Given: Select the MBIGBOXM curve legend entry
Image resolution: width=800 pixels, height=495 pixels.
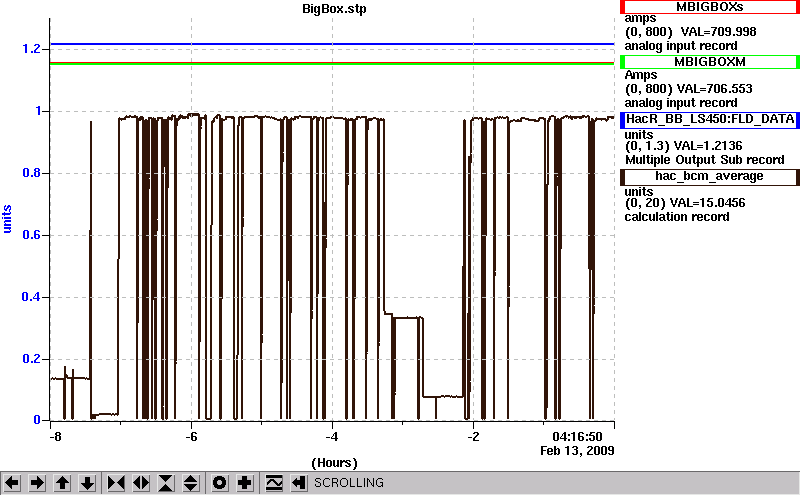Looking at the screenshot, I should (709, 62).
